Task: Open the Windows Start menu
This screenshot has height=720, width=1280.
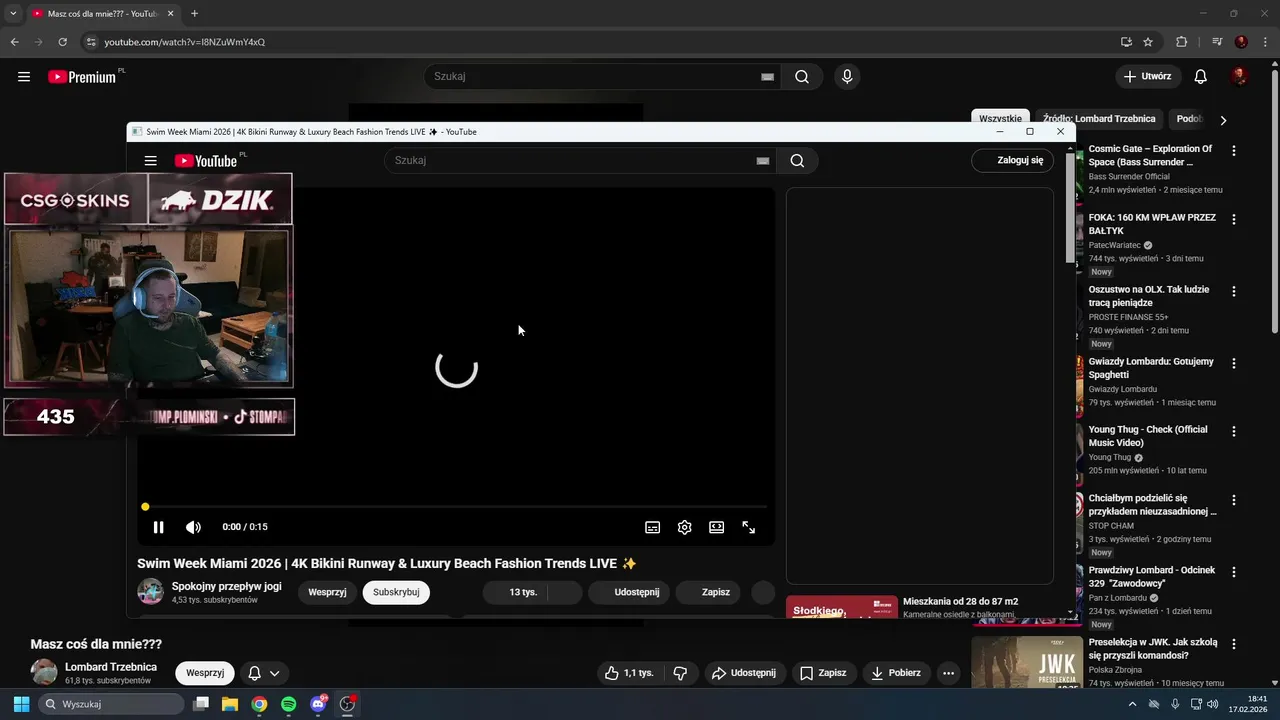Action: click(21, 704)
